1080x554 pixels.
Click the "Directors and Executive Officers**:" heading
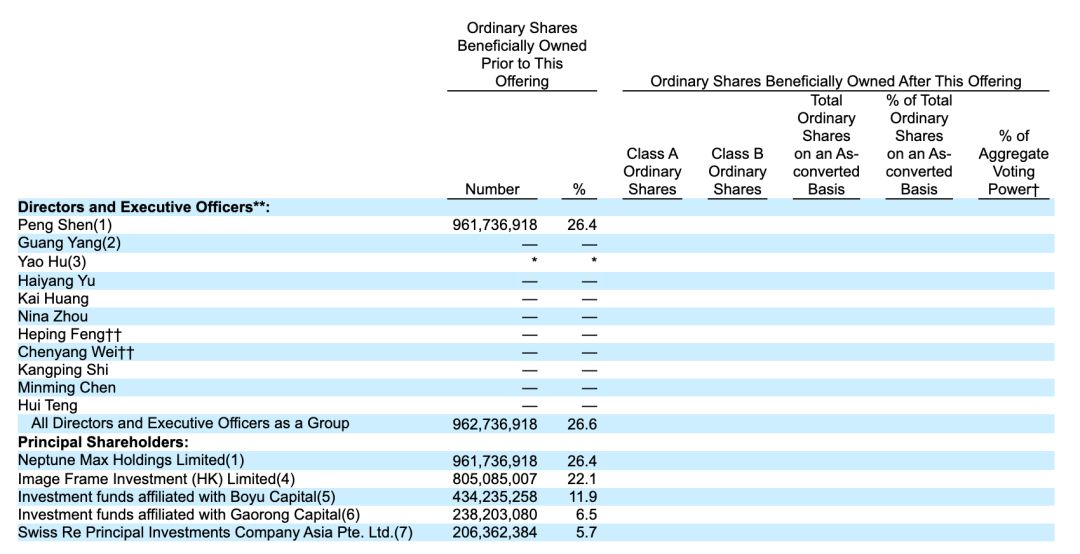point(144,207)
